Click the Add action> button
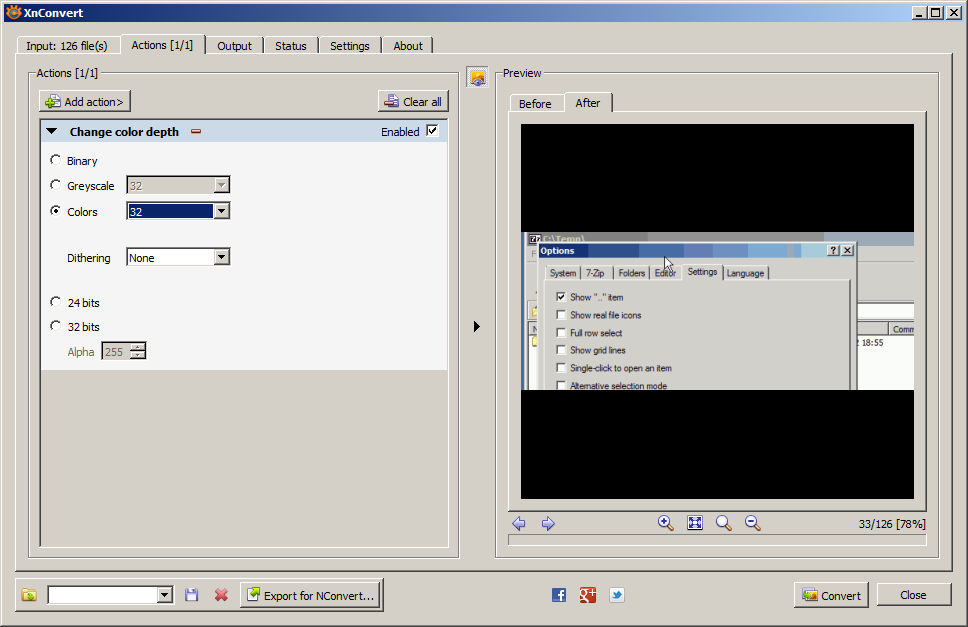 point(85,101)
